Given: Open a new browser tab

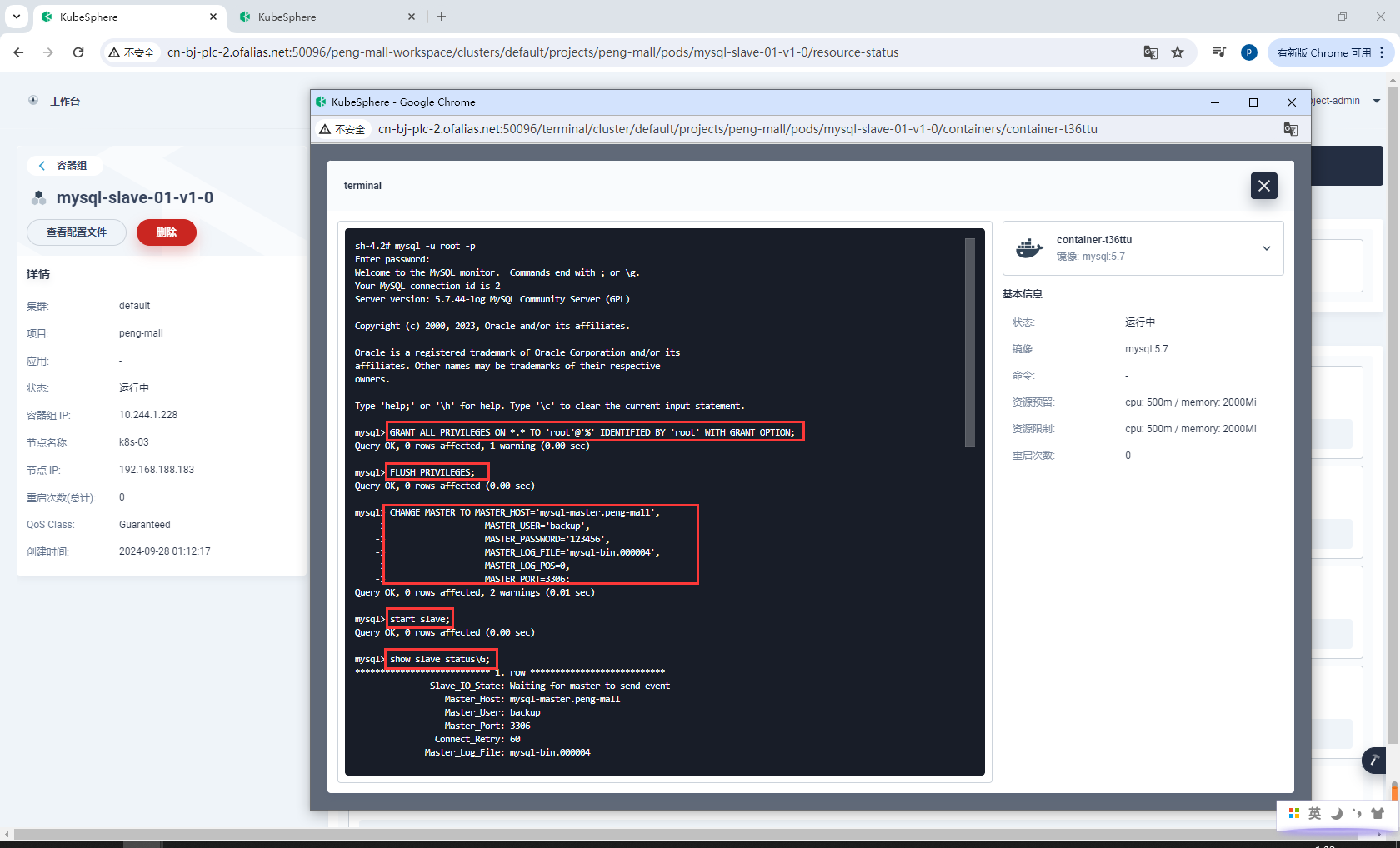Looking at the screenshot, I should (x=442, y=17).
